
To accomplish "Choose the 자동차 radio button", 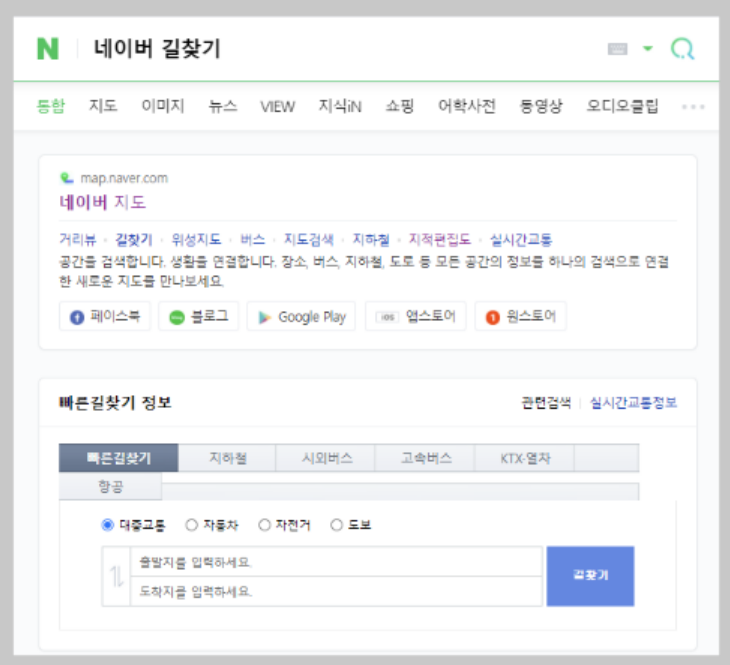I will pos(191,525).
